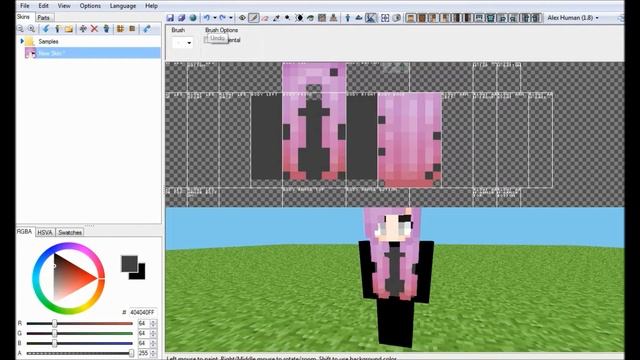Select the Darken/Lighten sun tool

[x=299, y=18]
